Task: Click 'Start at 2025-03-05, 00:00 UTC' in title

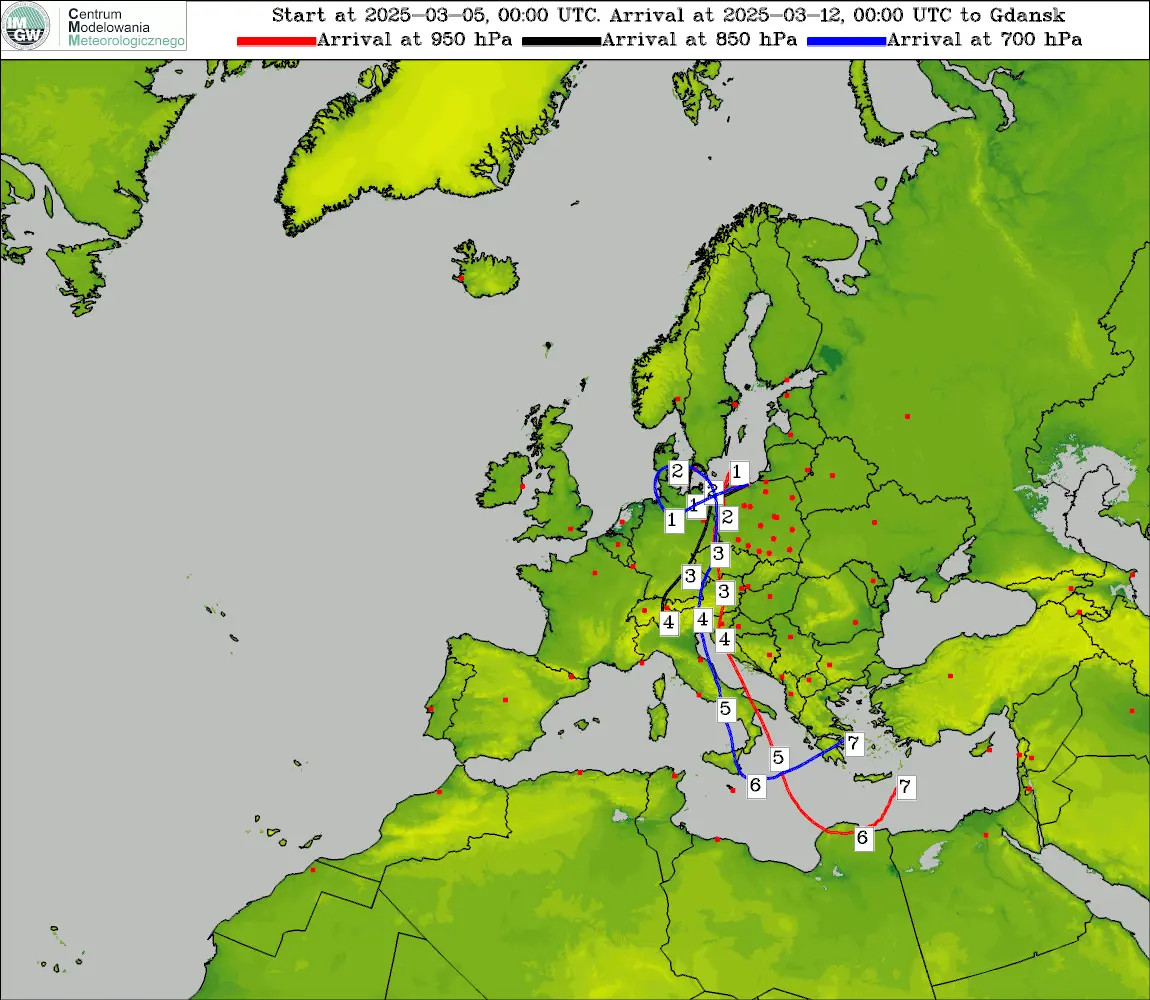Action: [x=436, y=15]
